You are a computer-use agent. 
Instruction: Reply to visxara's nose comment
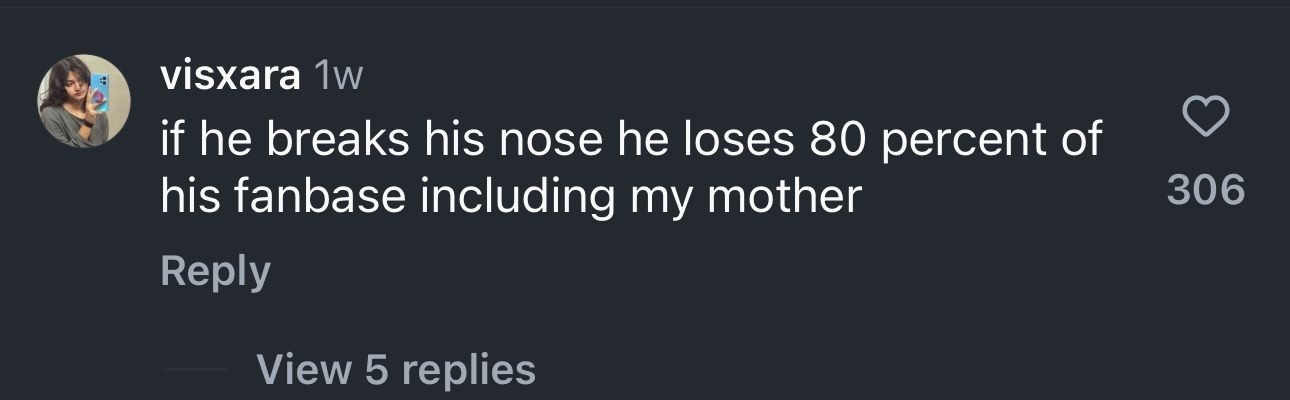click(215, 271)
